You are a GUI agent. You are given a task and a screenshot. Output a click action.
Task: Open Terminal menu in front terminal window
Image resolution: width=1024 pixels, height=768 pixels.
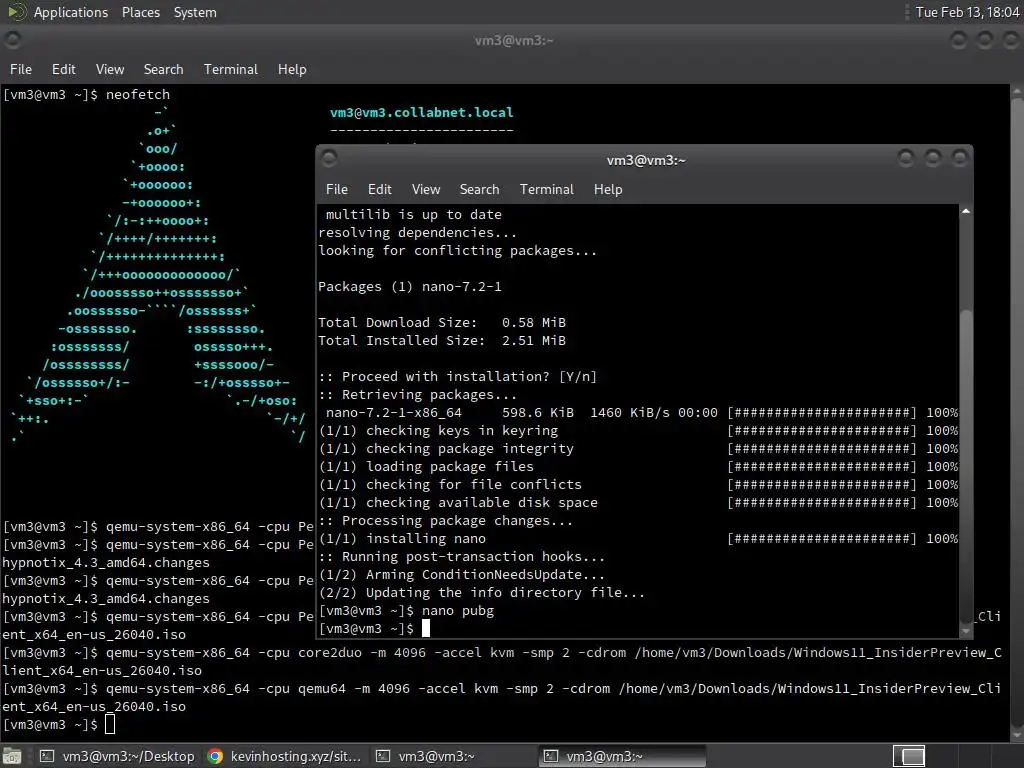point(547,189)
